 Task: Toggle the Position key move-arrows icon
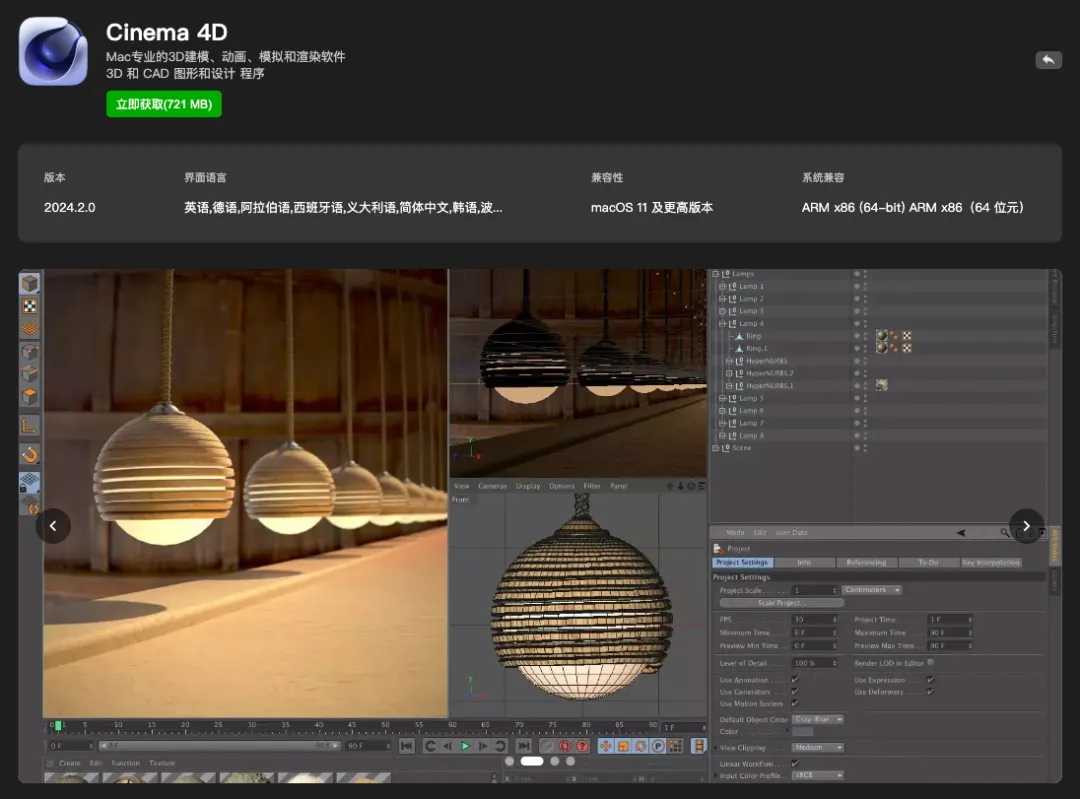pos(605,746)
